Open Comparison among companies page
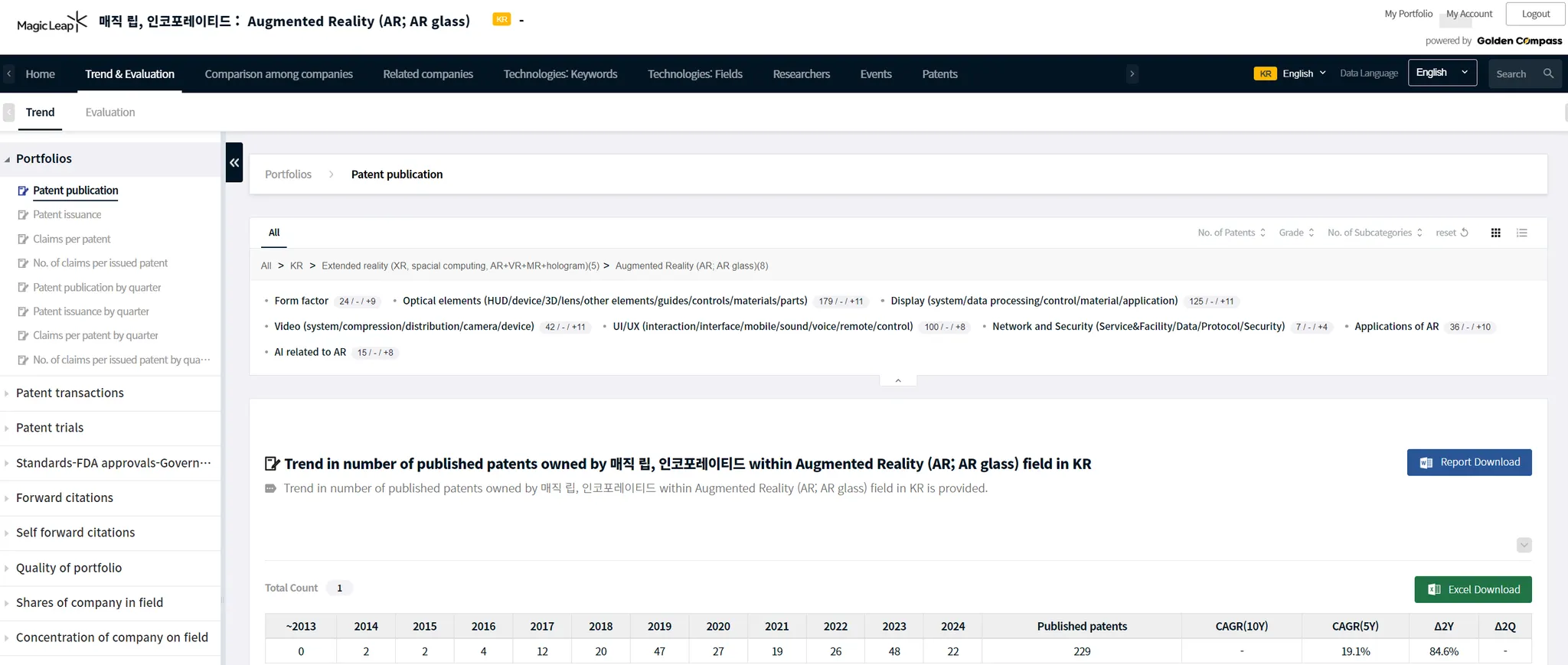The width and height of the screenshot is (1568, 665). [x=279, y=74]
